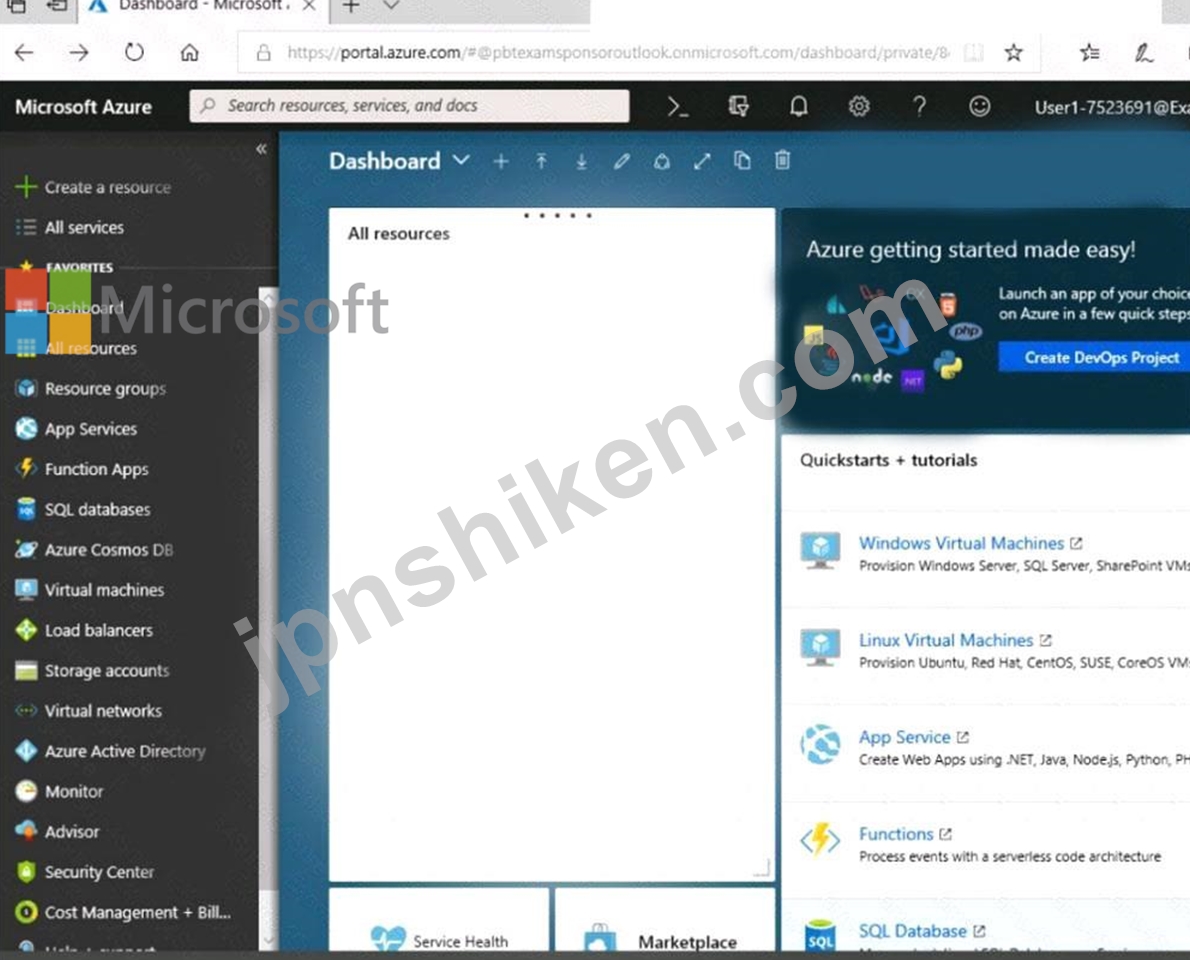Open the Service Health tile
The height and width of the screenshot is (960, 1190).
pyautogui.click(x=439, y=920)
